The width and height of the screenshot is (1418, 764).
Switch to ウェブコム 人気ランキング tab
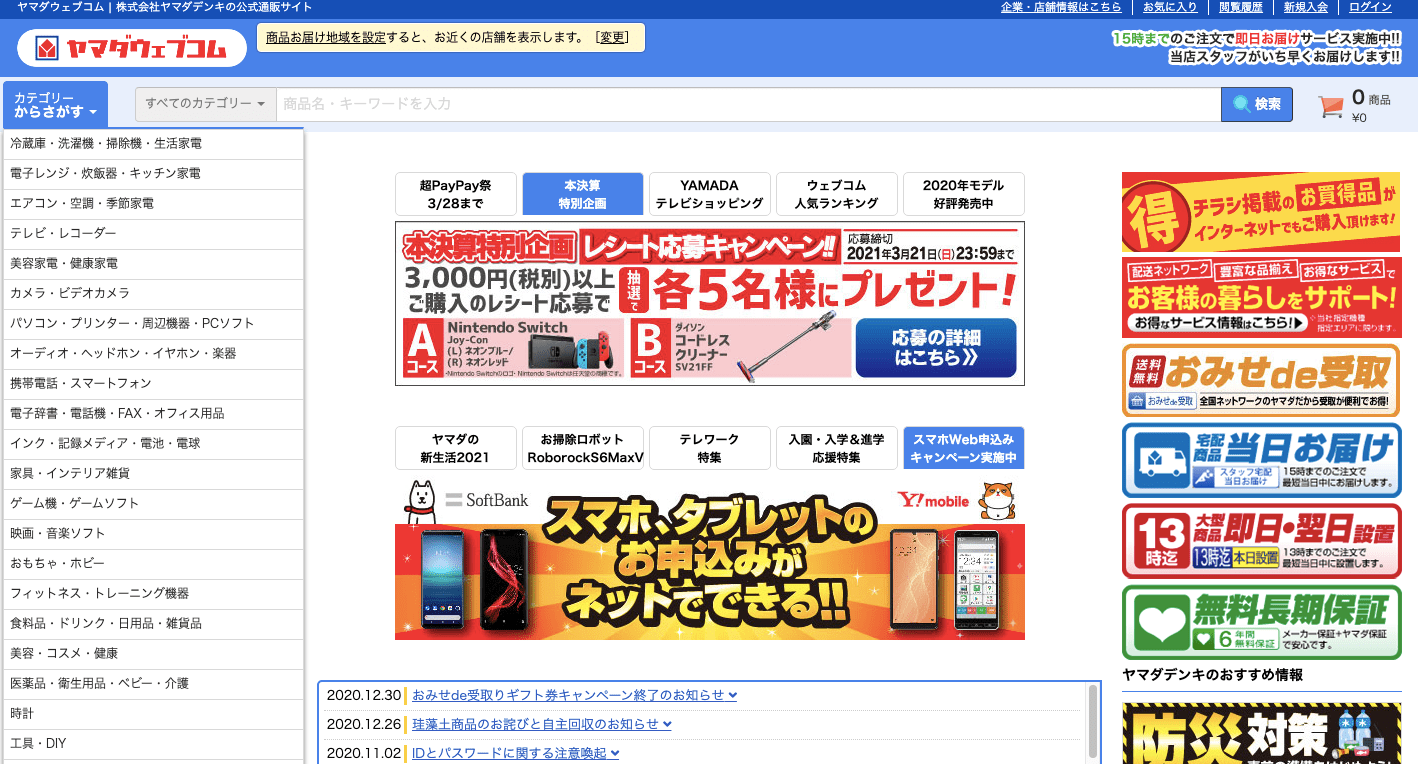837,194
